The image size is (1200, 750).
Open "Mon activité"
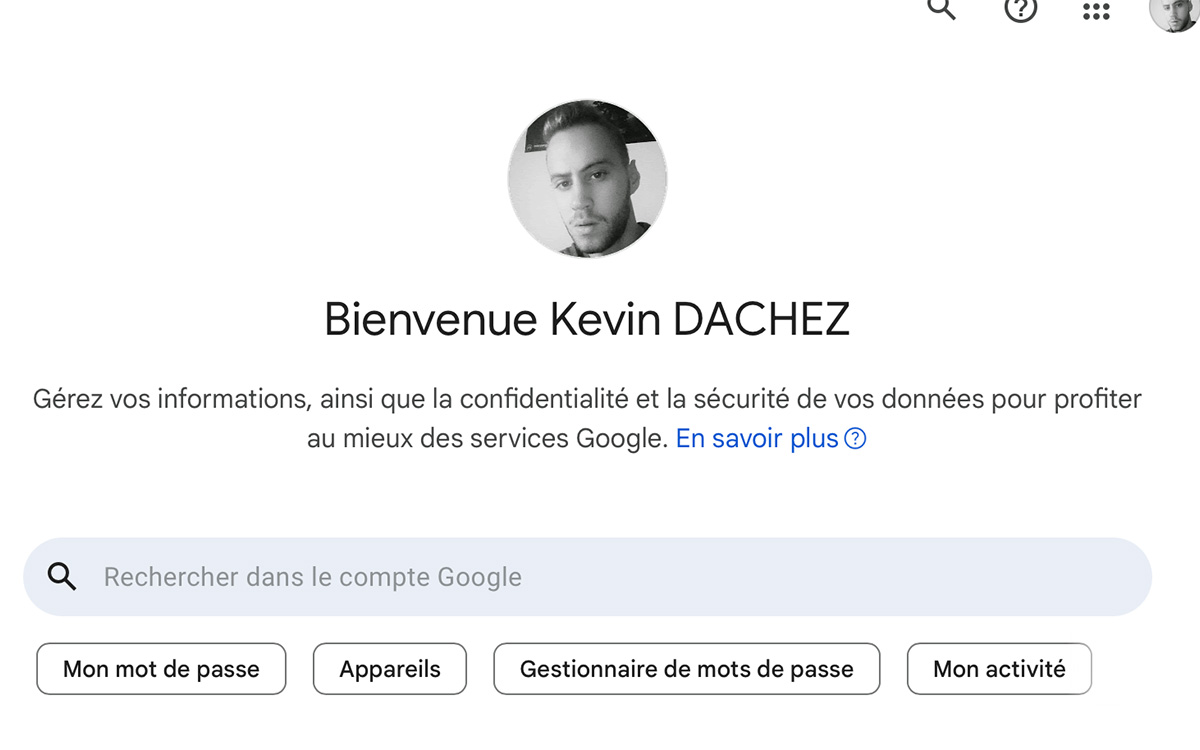point(999,668)
